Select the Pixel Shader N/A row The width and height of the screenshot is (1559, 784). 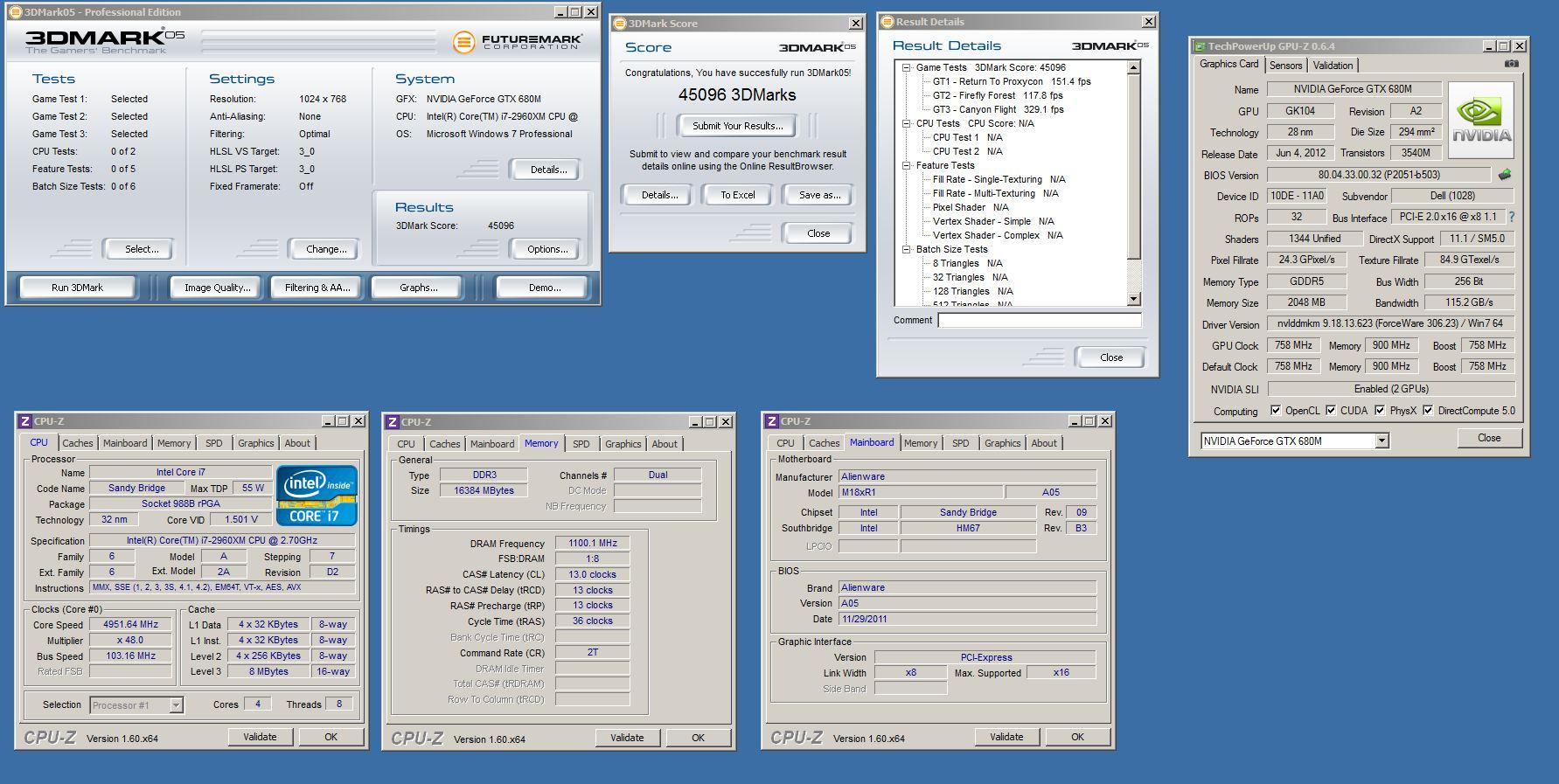(971, 207)
